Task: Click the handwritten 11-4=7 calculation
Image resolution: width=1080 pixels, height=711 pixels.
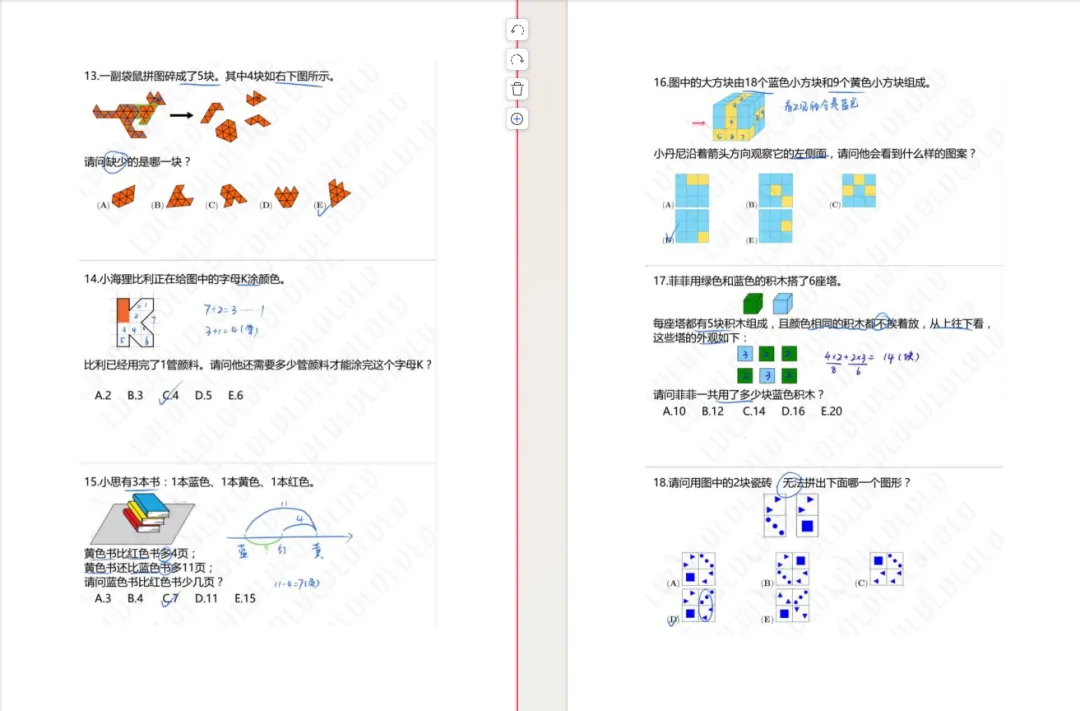Action: [297, 584]
